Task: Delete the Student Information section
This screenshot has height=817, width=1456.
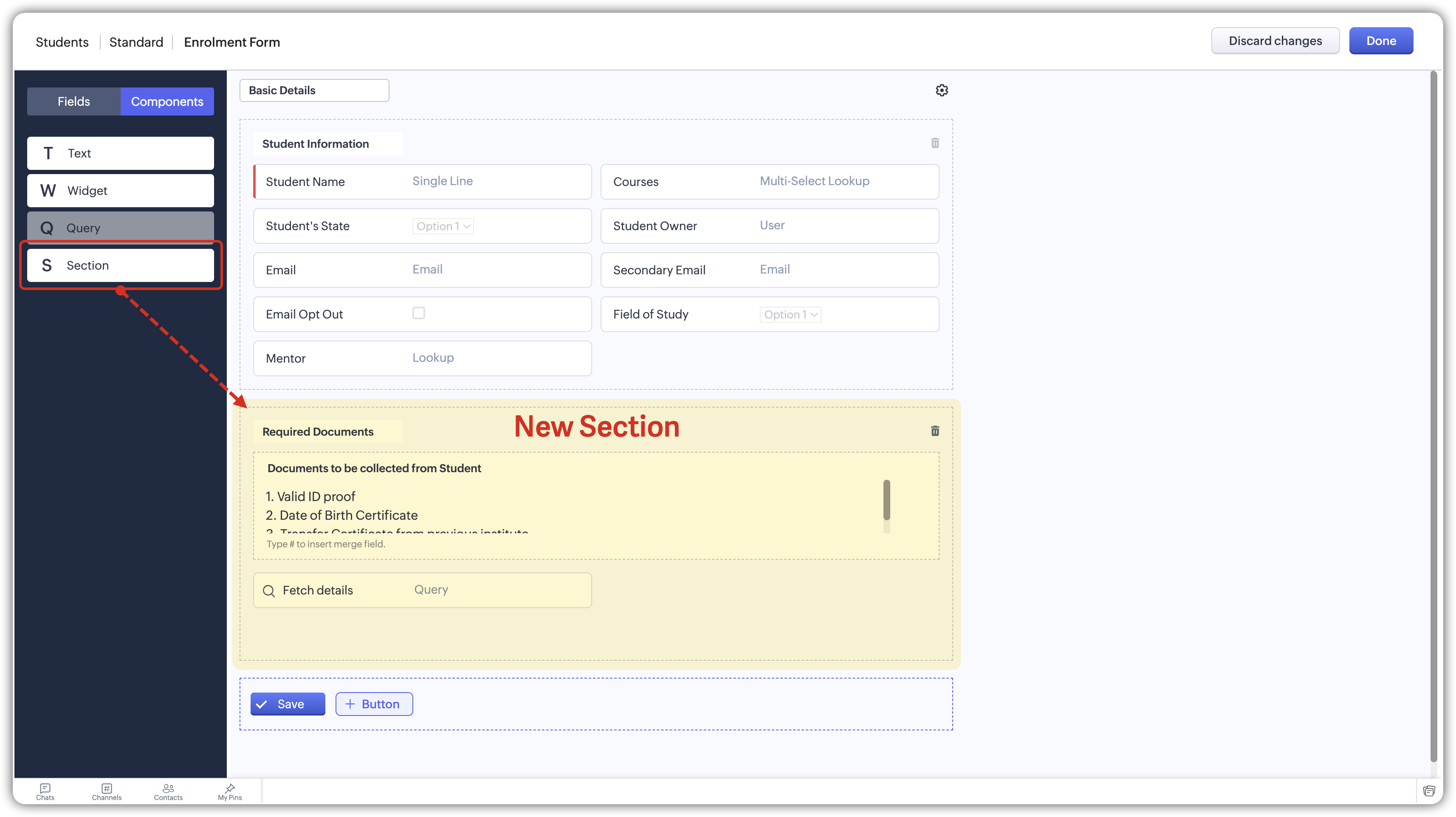Action: 935,143
